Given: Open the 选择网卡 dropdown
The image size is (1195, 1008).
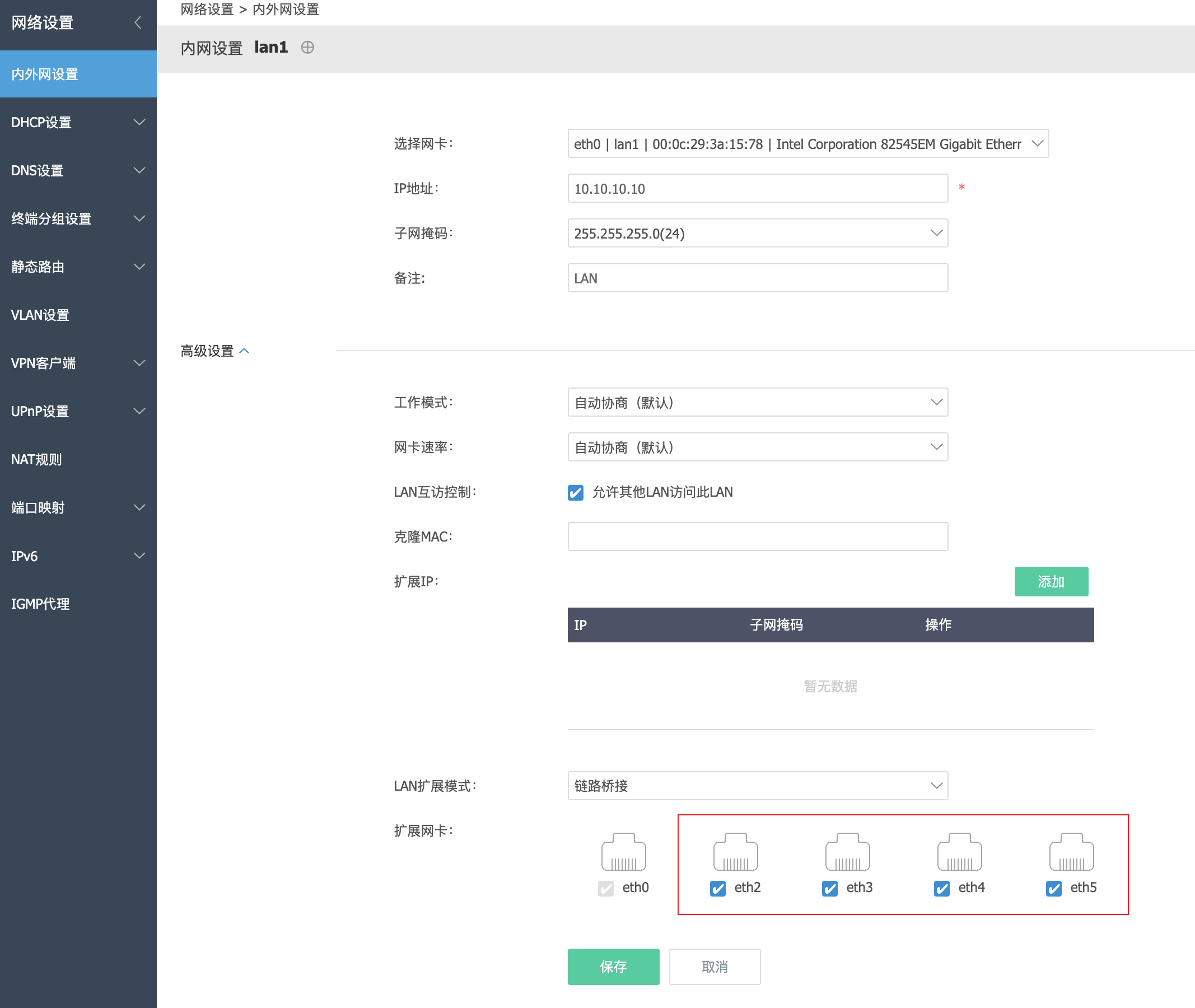Looking at the screenshot, I should tap(807, 144).
